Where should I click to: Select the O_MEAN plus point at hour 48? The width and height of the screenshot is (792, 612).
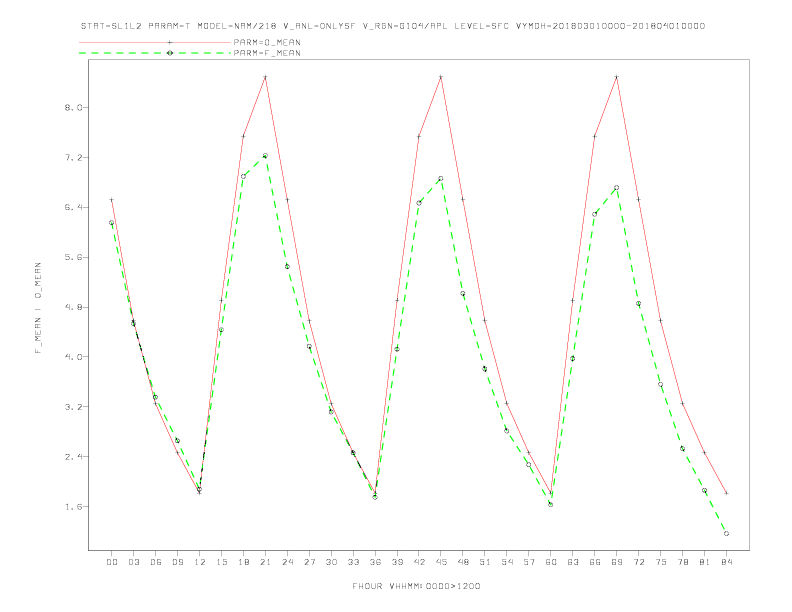[x=463, y=199]
